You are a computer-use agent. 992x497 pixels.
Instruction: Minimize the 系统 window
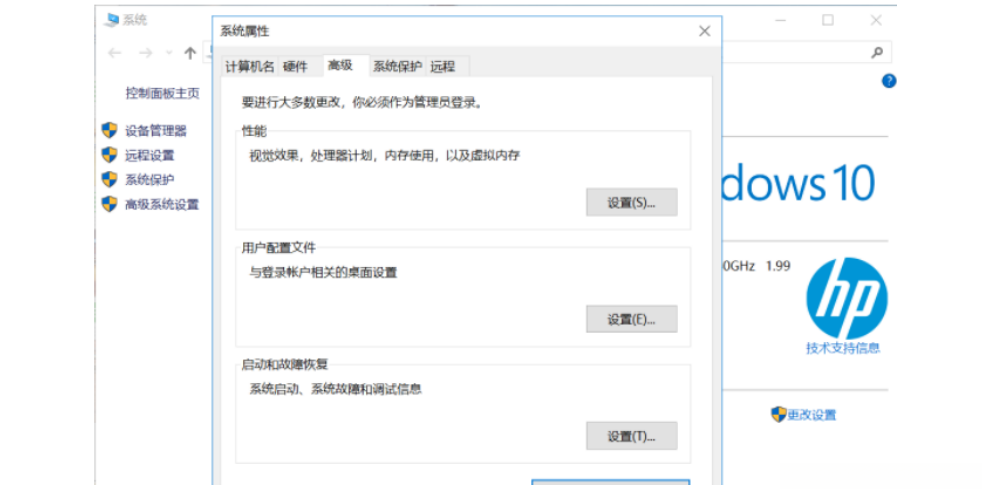click(781, 20)
